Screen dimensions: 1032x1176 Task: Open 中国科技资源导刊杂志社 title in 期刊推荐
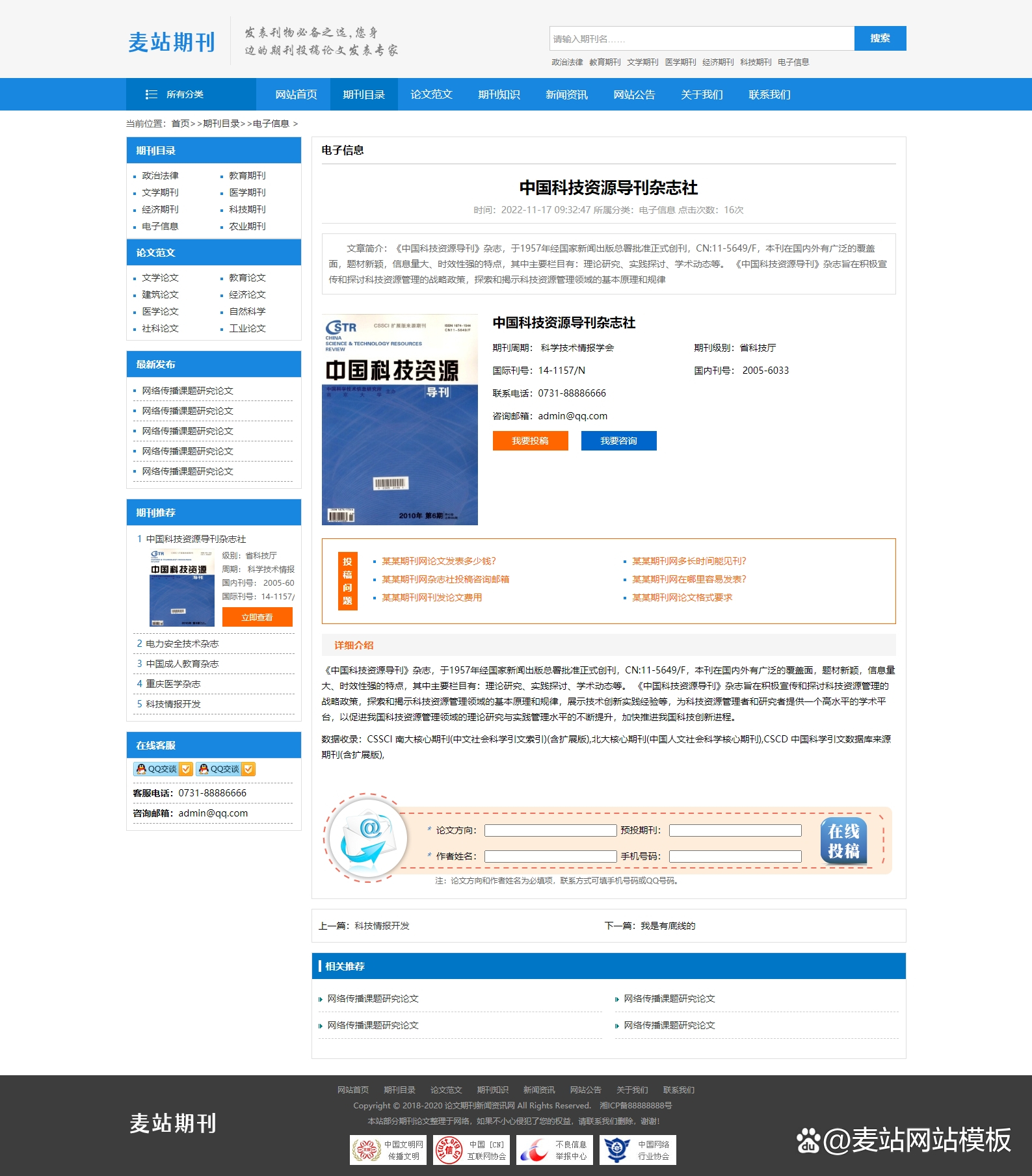[x=196, y=539]
